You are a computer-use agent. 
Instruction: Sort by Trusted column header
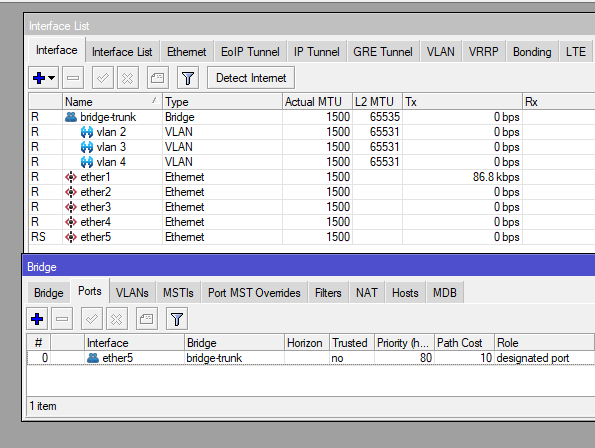point(352,343)
